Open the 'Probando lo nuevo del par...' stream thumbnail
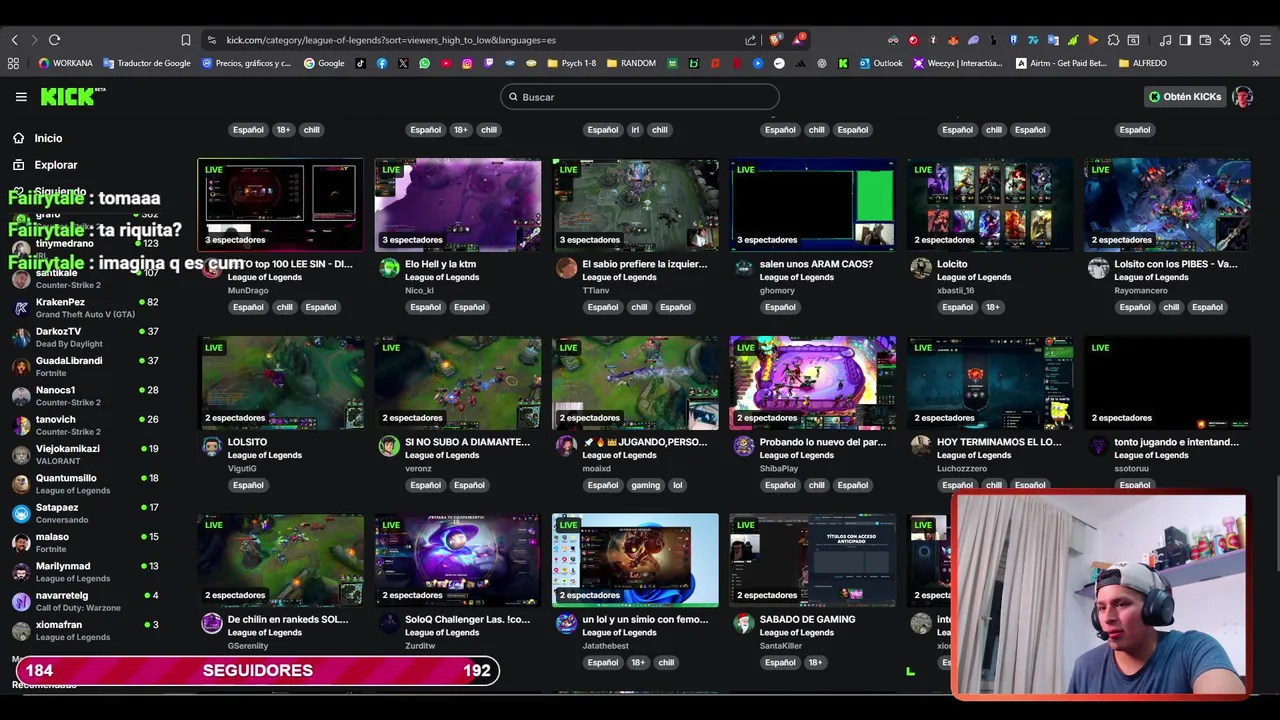 pyautogui.click(x=812, y=382)
